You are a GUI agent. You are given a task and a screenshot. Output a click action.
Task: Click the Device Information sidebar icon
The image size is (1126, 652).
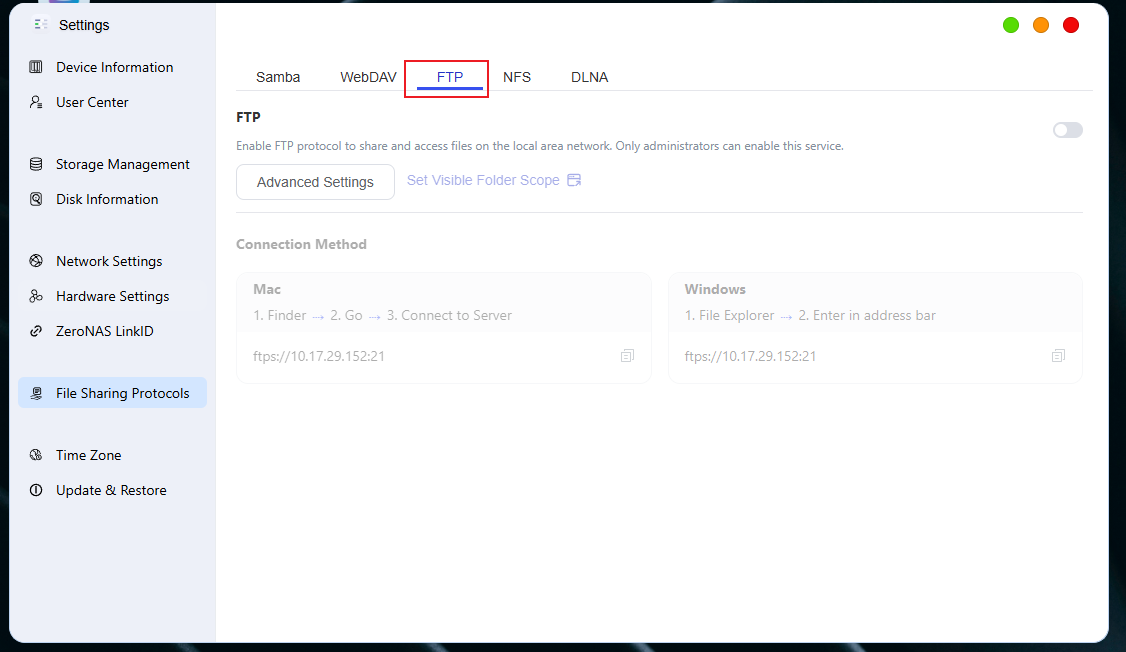click(36, 67)
